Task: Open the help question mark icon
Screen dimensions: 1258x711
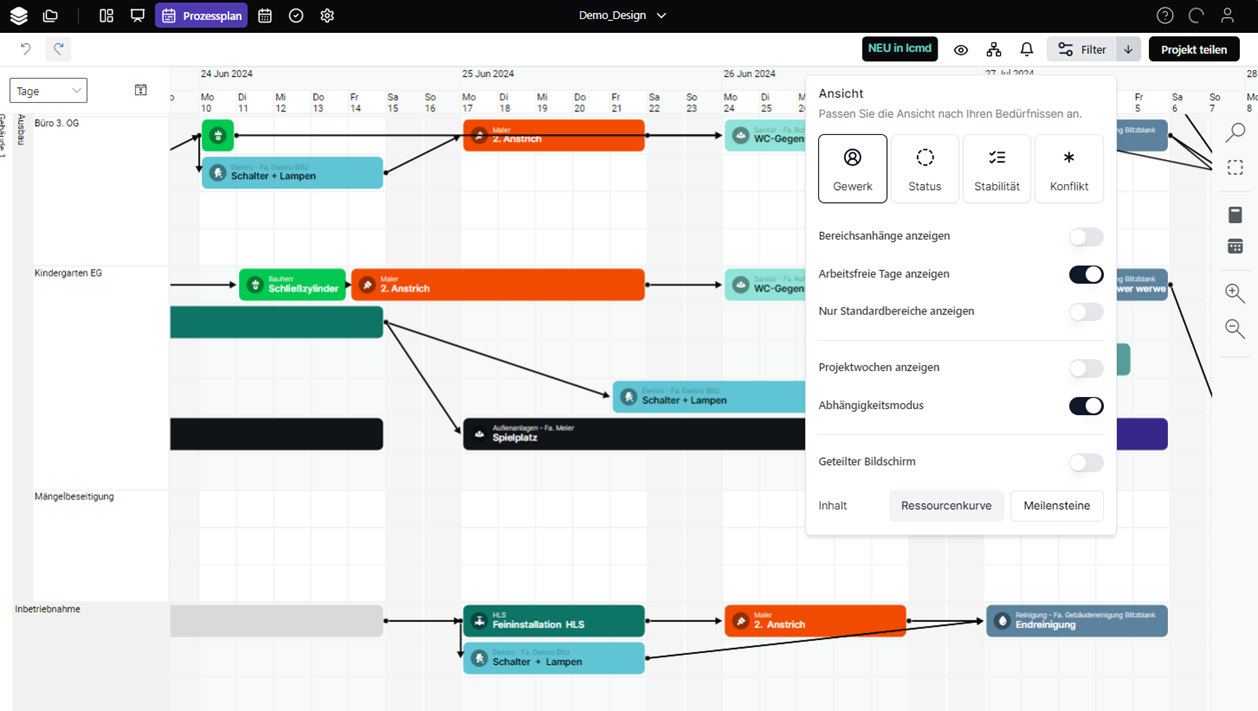Action: tap(1165, 16)
